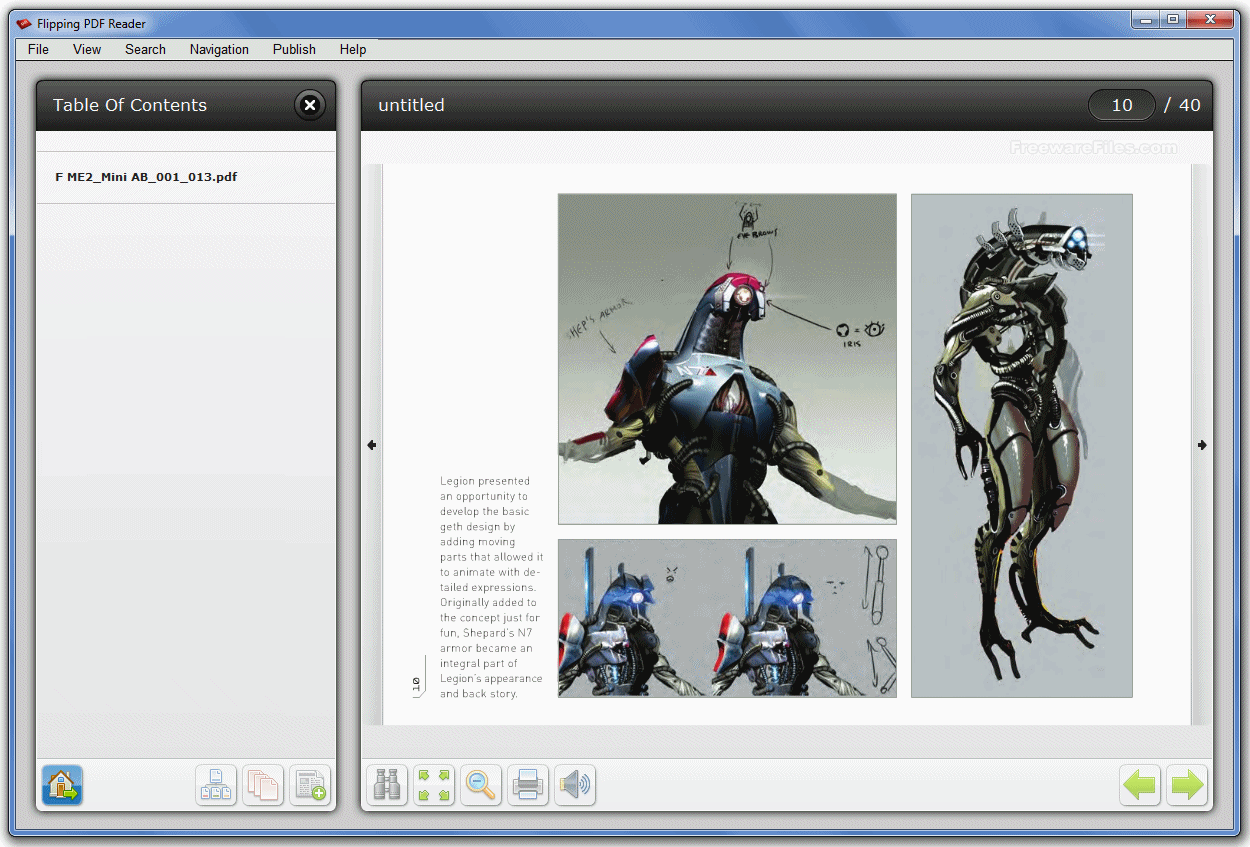Click the Legion N7 armor concept image

pos(727,359)
